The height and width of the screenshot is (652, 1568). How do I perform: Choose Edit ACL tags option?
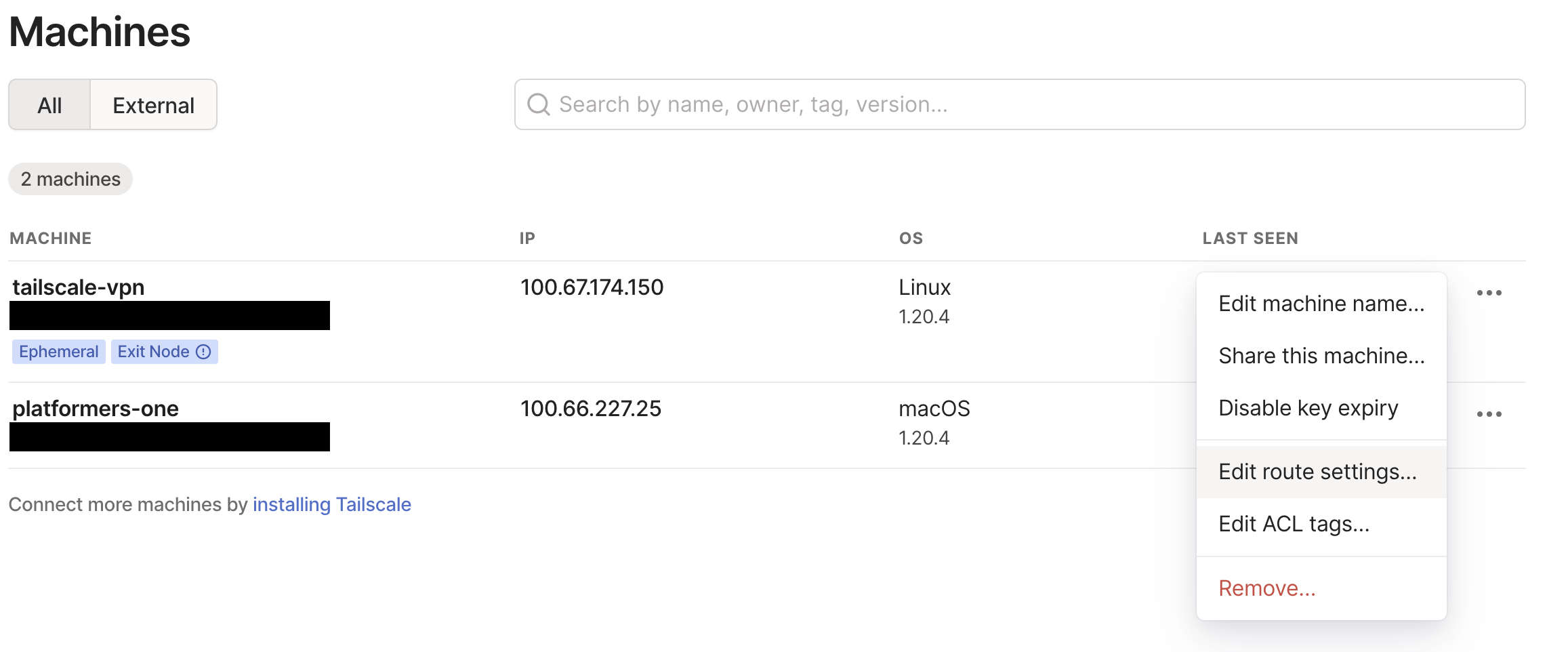coord(1321,524)
